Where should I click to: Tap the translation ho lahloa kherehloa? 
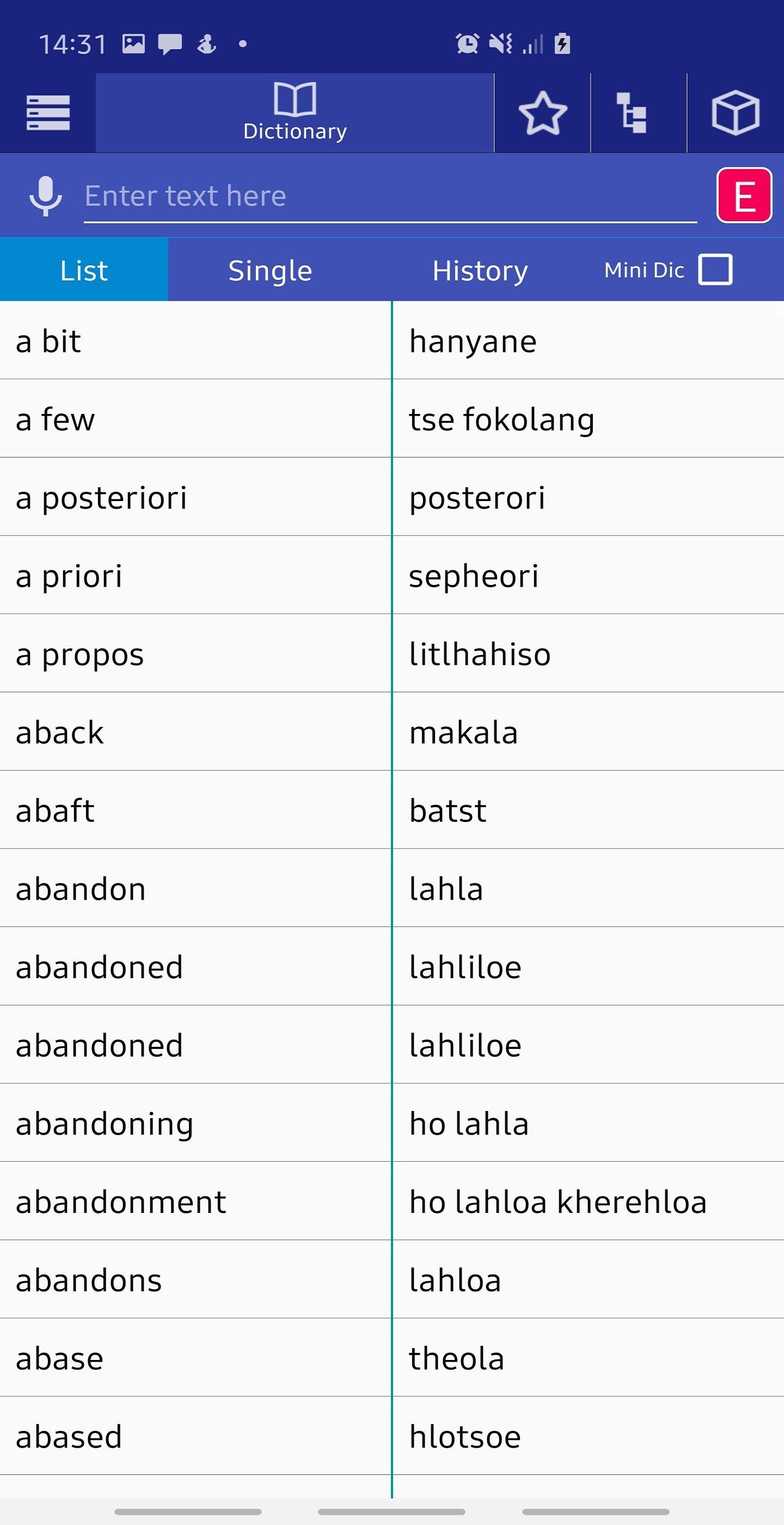pyautogui.click(x=558, y=1202)
